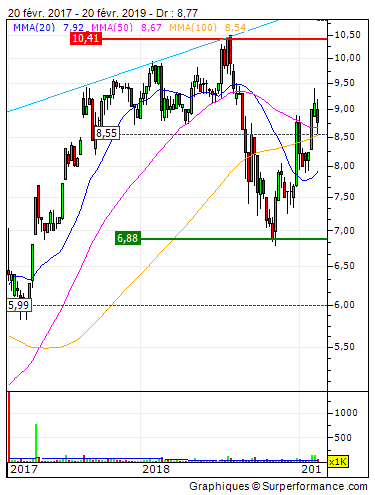Click the 10,50 price axis tick

coord(347,35)
